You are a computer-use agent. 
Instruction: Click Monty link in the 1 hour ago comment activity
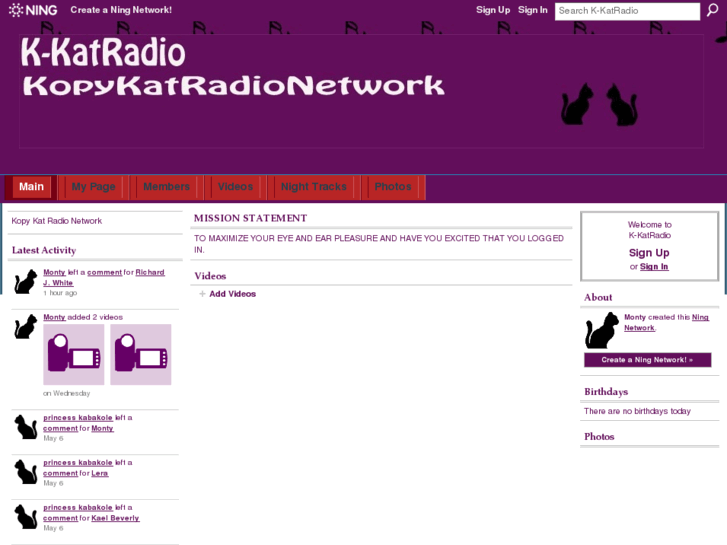54,272
